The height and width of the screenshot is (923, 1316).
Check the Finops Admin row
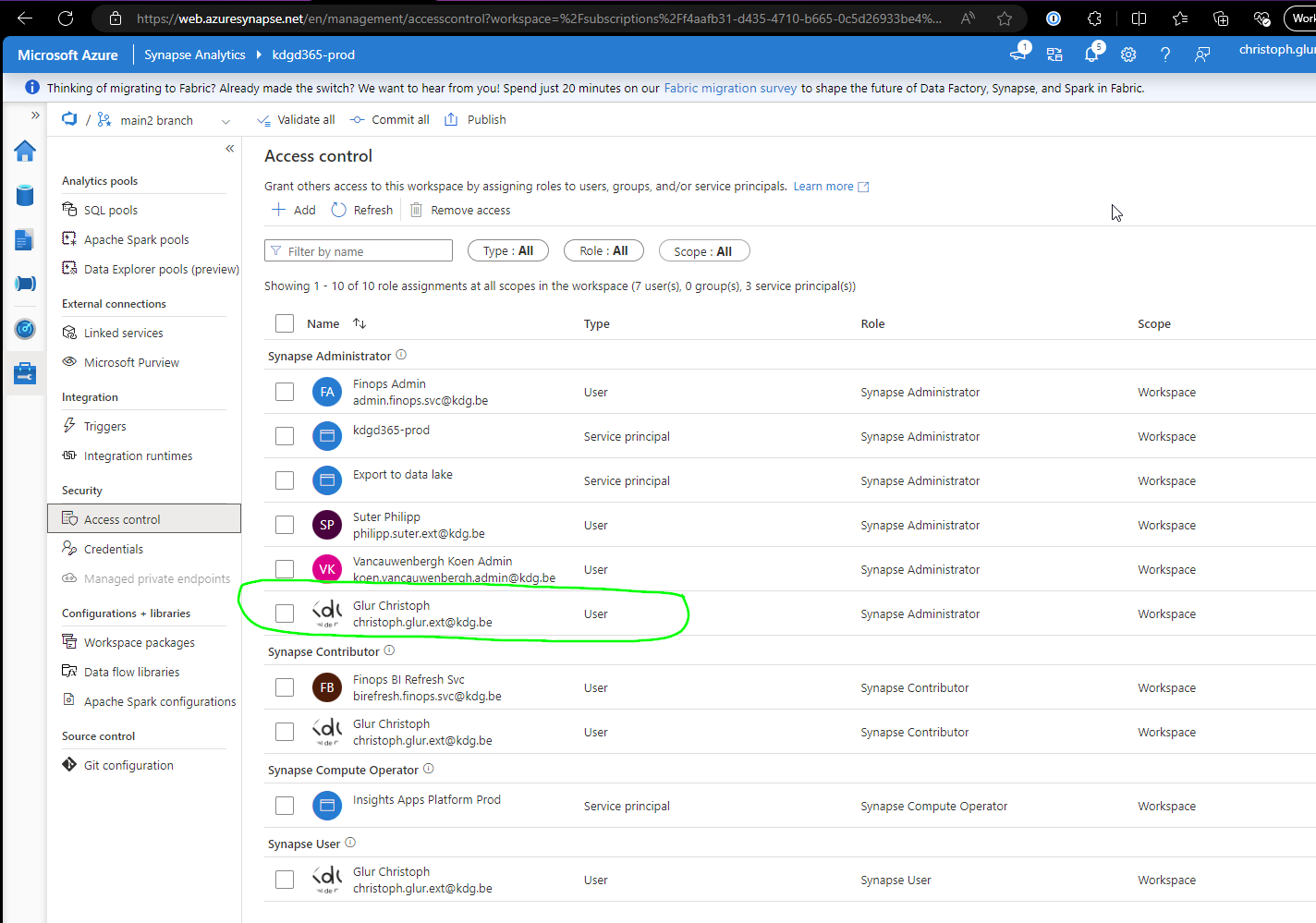pyautogui.click(x=285, y=392)
